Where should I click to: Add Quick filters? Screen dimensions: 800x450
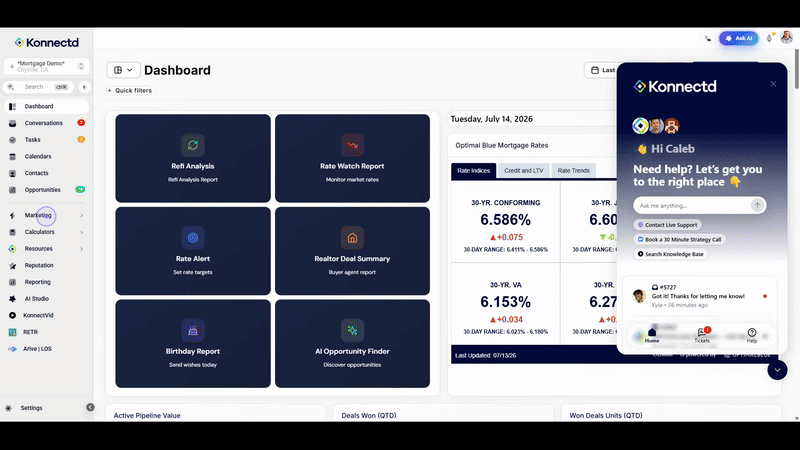pyautogui.click(x=130, y=90)
